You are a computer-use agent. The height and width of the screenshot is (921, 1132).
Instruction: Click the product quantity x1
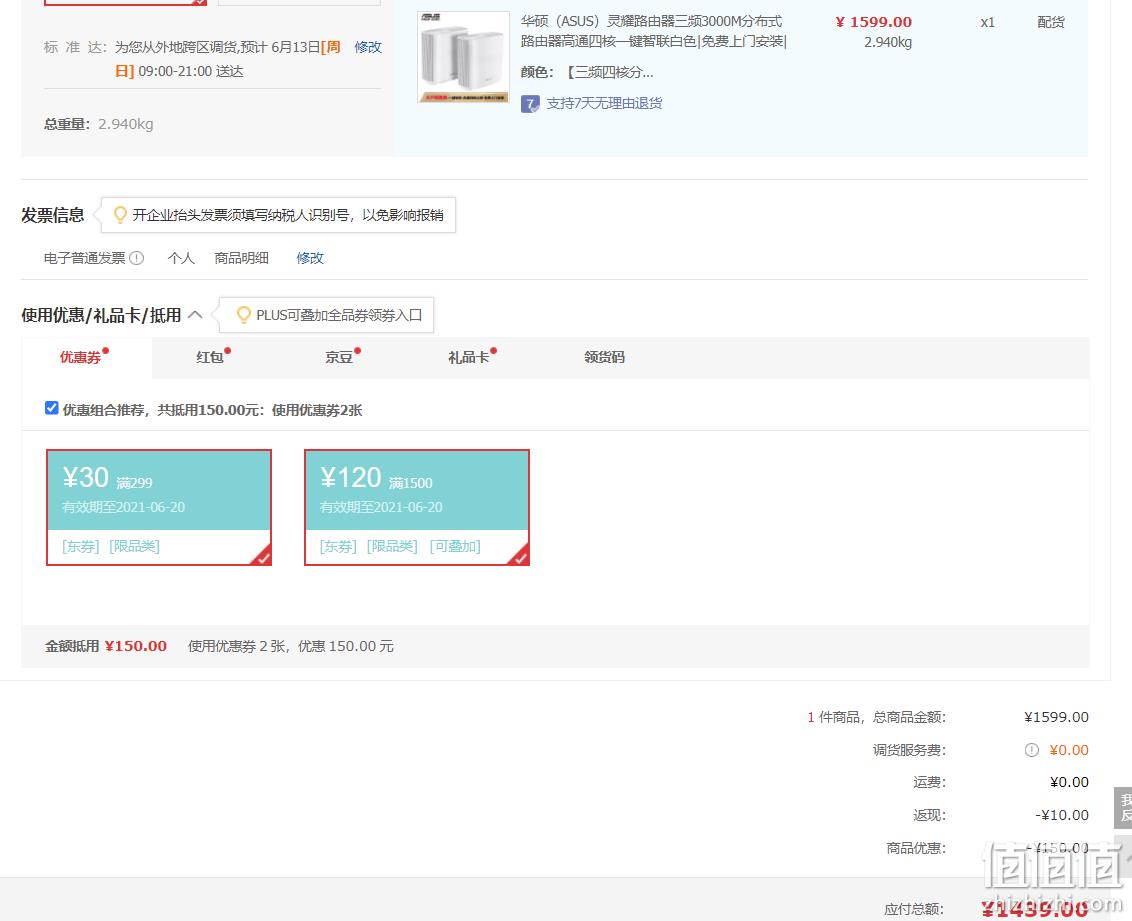point(988,22)
